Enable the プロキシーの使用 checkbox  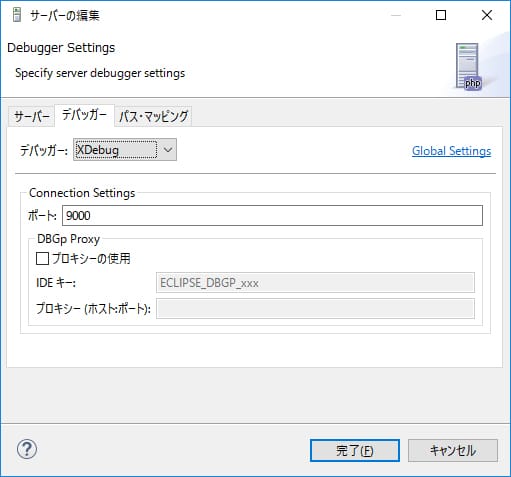(x=42, y=259)
